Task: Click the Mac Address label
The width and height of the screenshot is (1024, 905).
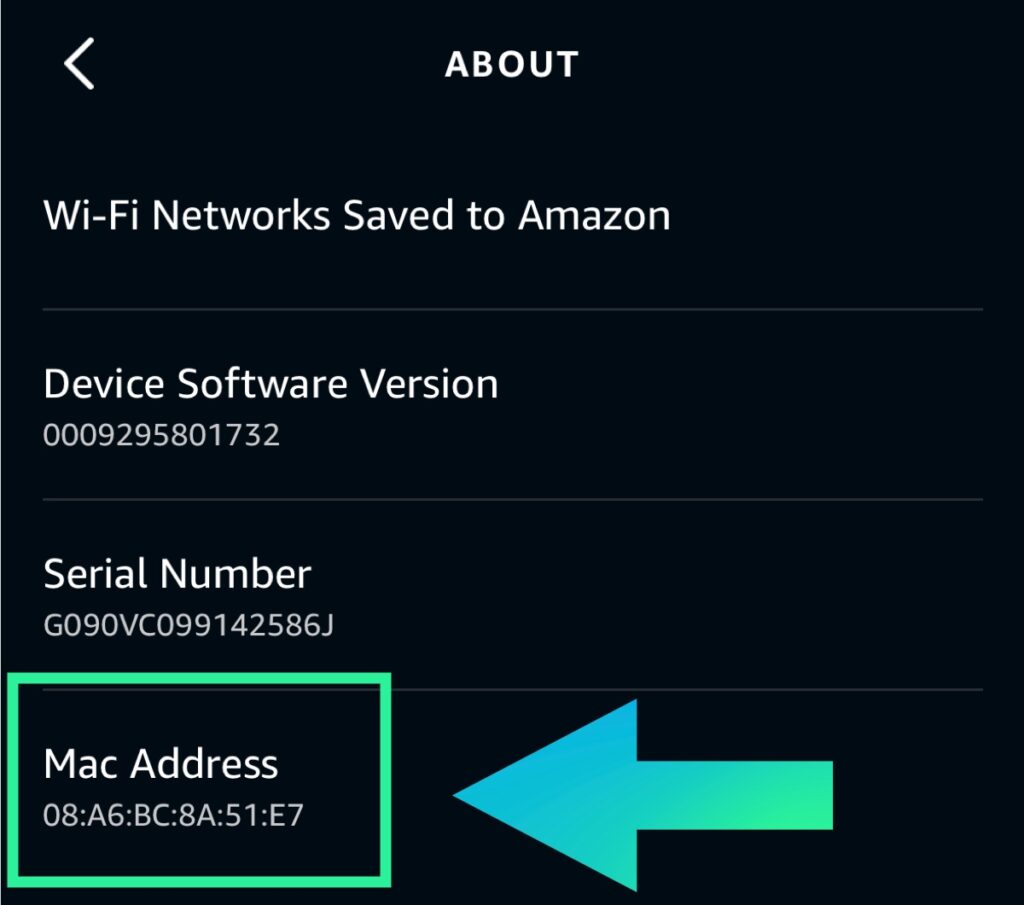Action: click(x=160, y=763)
